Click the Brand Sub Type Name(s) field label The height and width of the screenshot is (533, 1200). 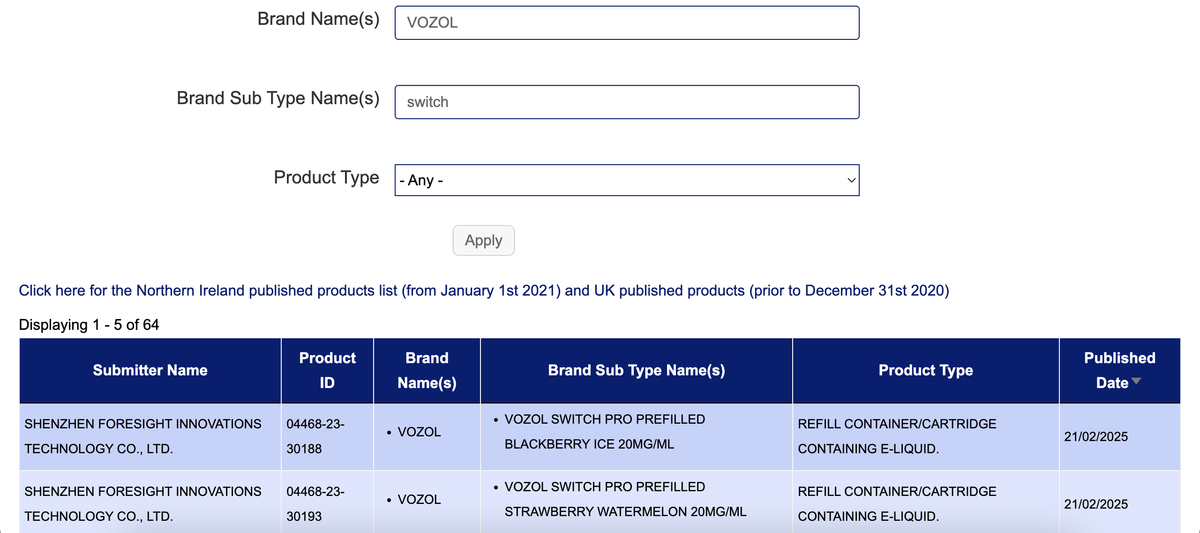278,98
